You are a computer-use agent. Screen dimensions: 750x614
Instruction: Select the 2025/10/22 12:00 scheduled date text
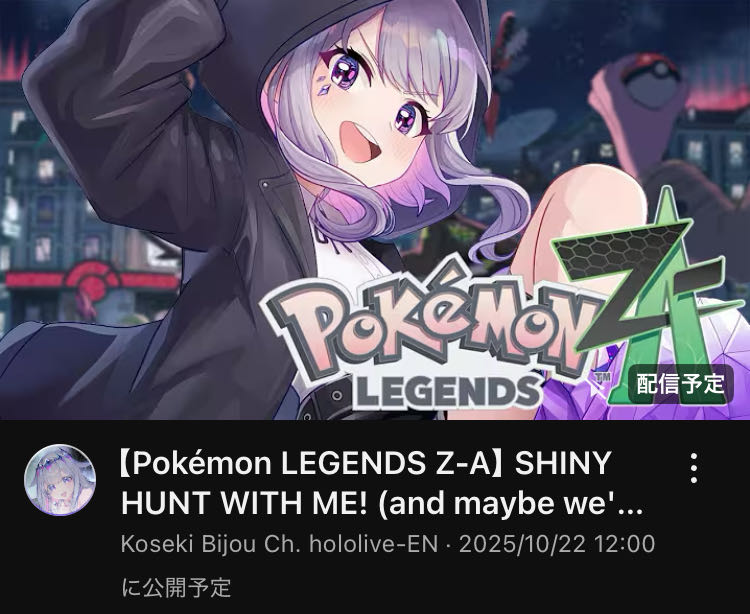(x=557, y=544)
